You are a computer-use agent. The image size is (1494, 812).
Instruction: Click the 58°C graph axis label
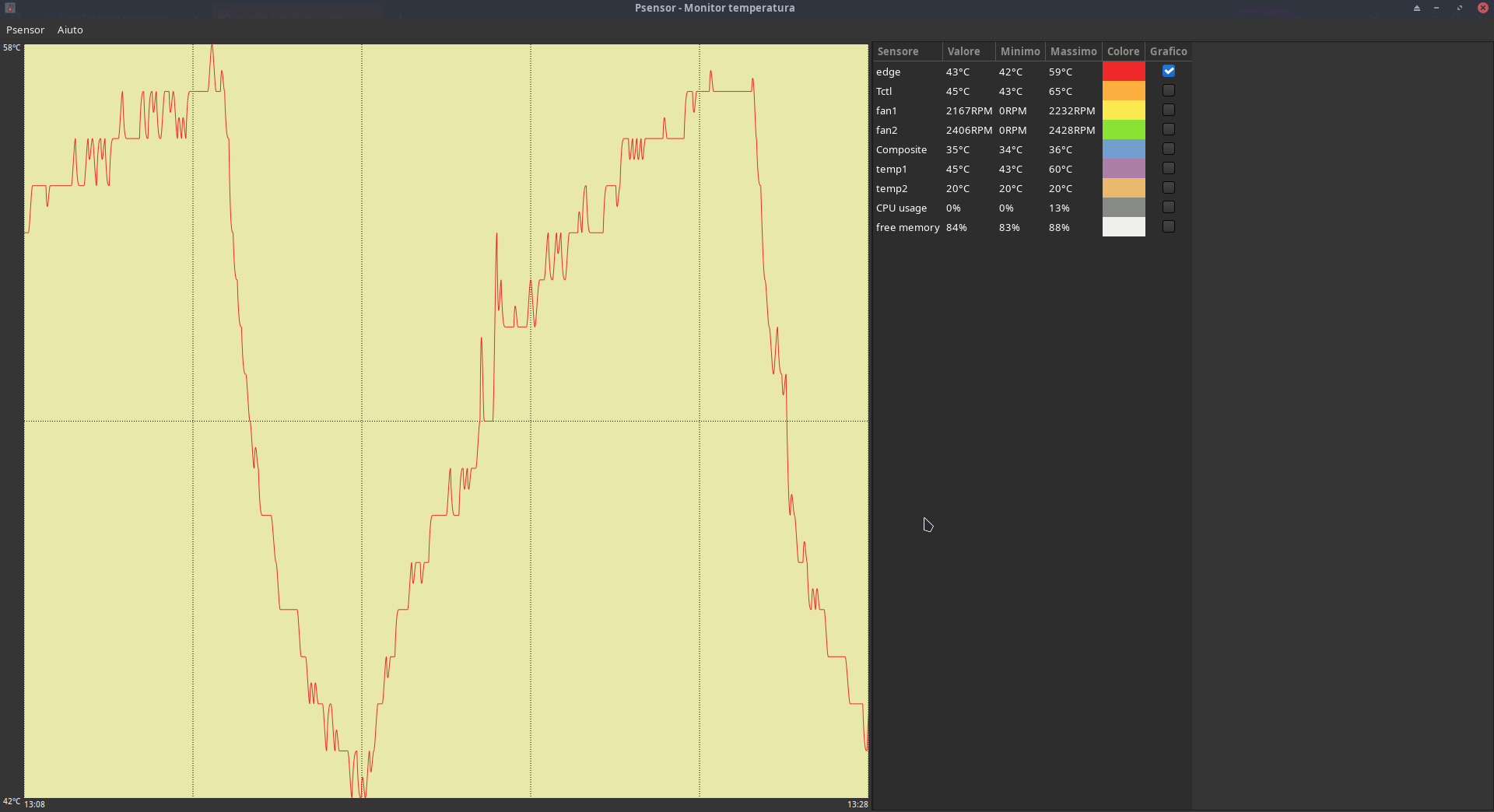[12, 47]
